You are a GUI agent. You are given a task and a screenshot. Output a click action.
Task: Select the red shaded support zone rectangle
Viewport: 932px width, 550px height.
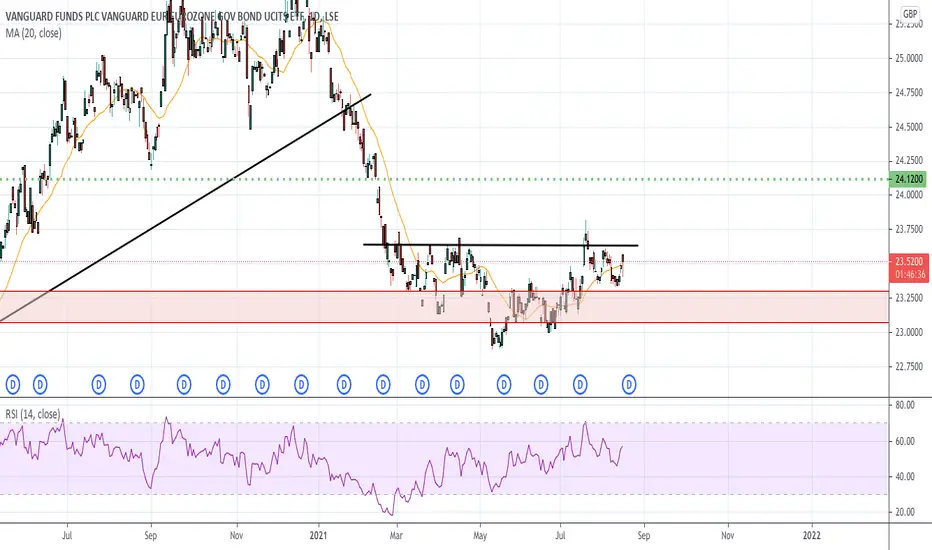(445, 307)
